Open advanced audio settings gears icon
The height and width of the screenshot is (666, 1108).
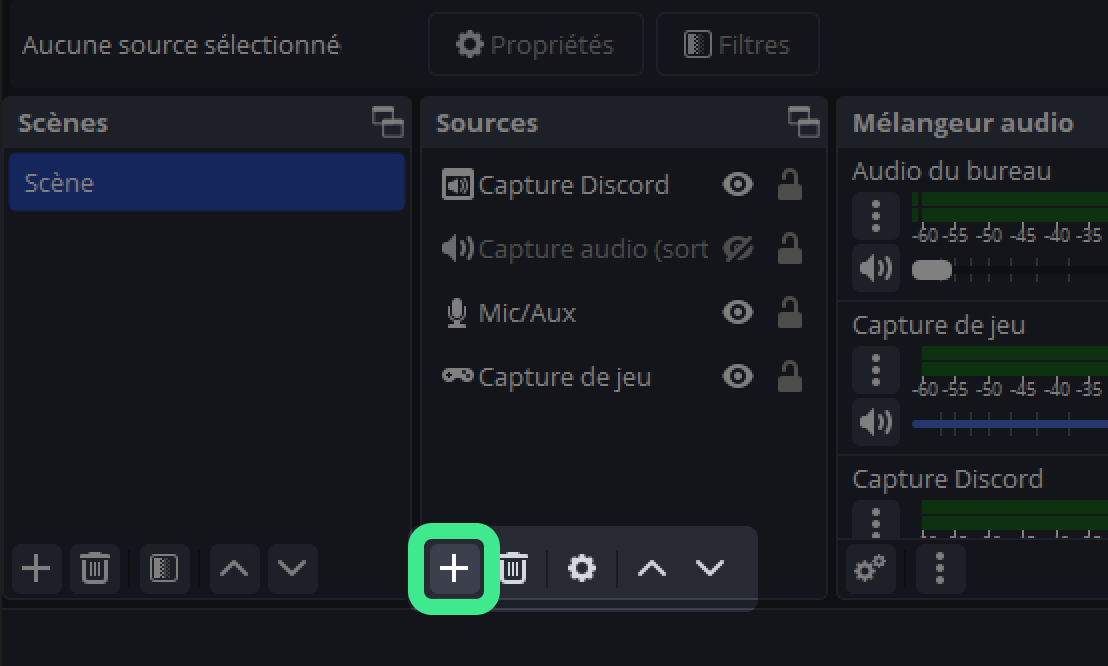click(870, 568)
